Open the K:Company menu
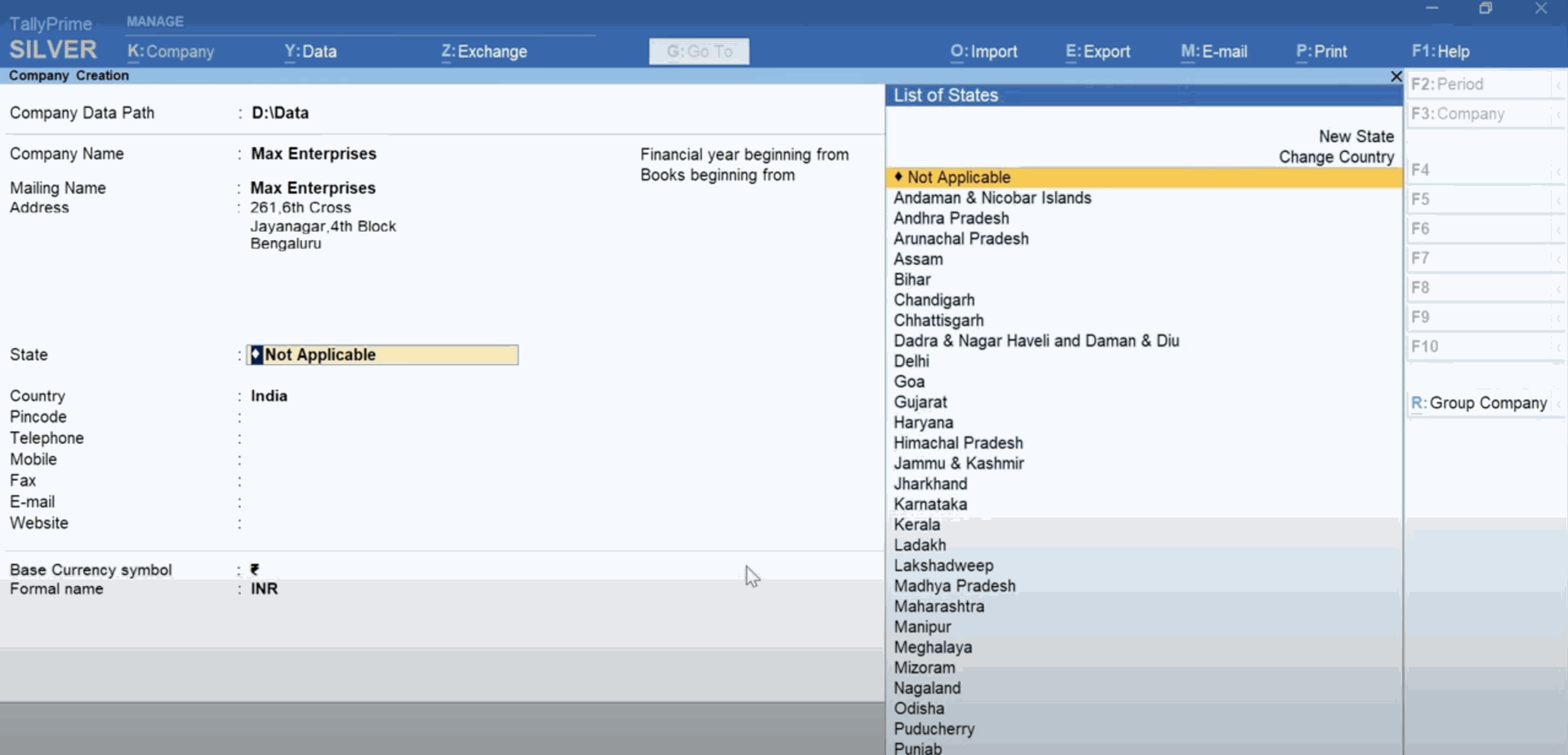Viewport: 1568px width, 755px height. pyautogui.click(x=171, y=51)
